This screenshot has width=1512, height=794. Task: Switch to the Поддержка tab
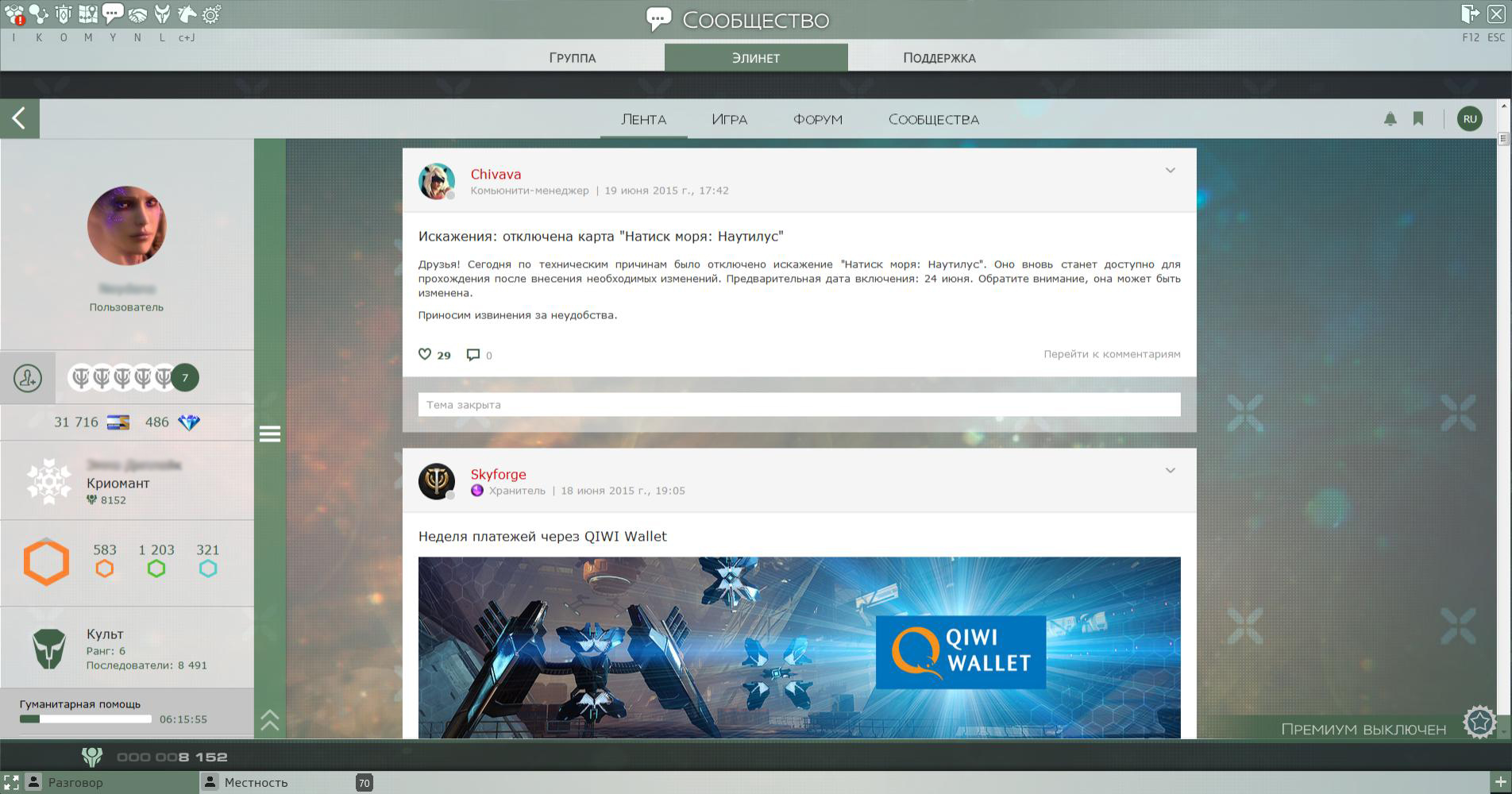939,58
